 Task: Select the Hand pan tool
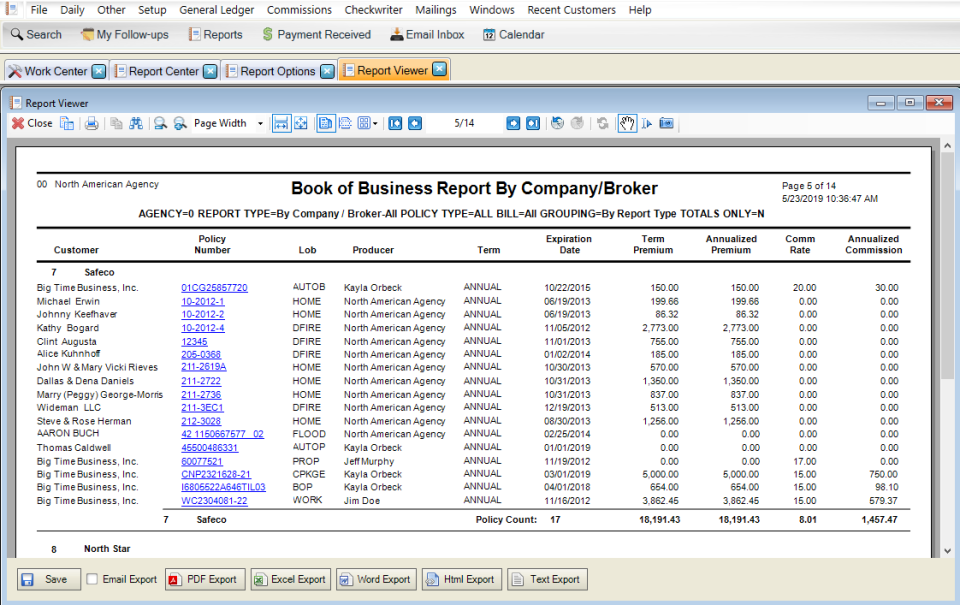pyautogui.click(x=628, y=123)
